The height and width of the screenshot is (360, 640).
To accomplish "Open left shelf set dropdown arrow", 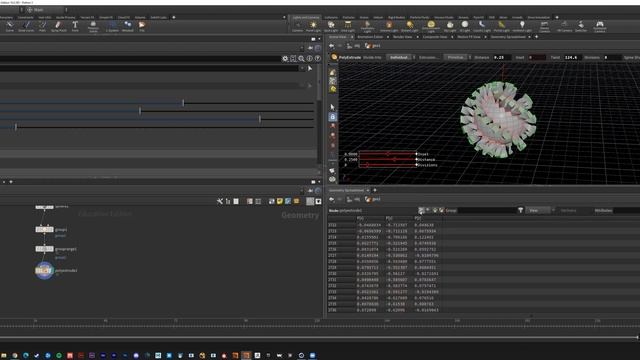I will point(284,17).
